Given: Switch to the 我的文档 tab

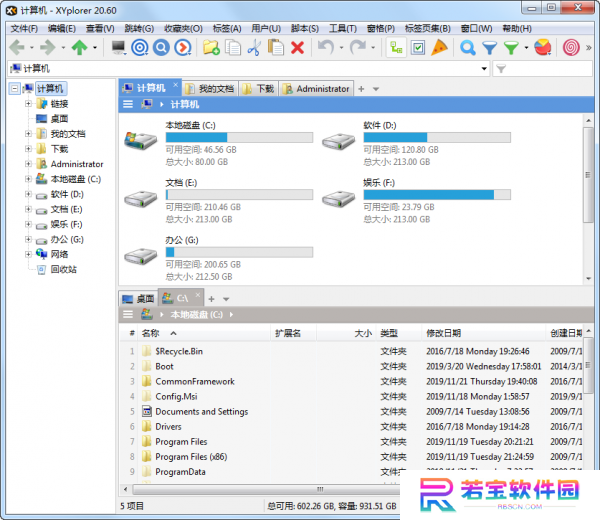Looking at the screenshot, I should tap(210, 89).
